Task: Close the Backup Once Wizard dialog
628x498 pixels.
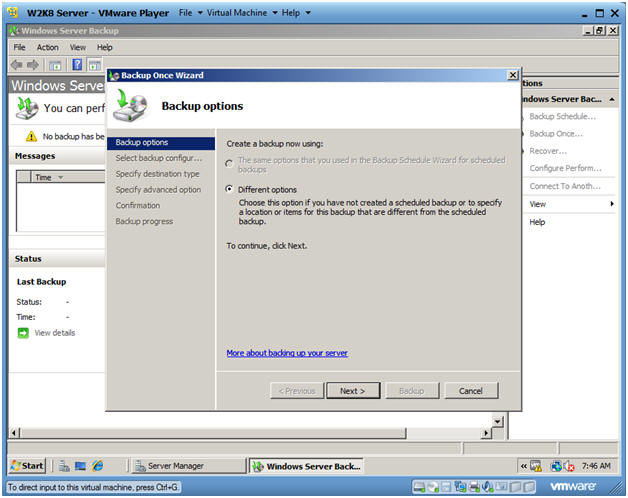Action: point(513,75)
